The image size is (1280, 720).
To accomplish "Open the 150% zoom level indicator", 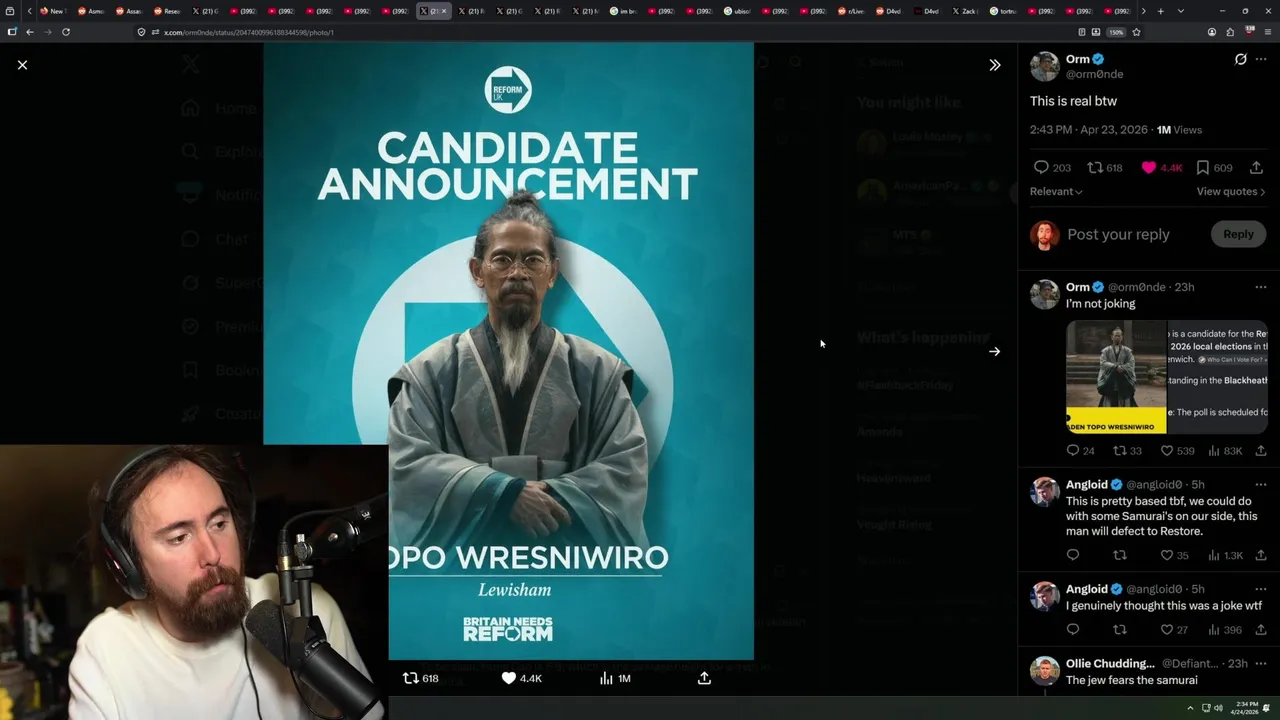I will 1115,32.
